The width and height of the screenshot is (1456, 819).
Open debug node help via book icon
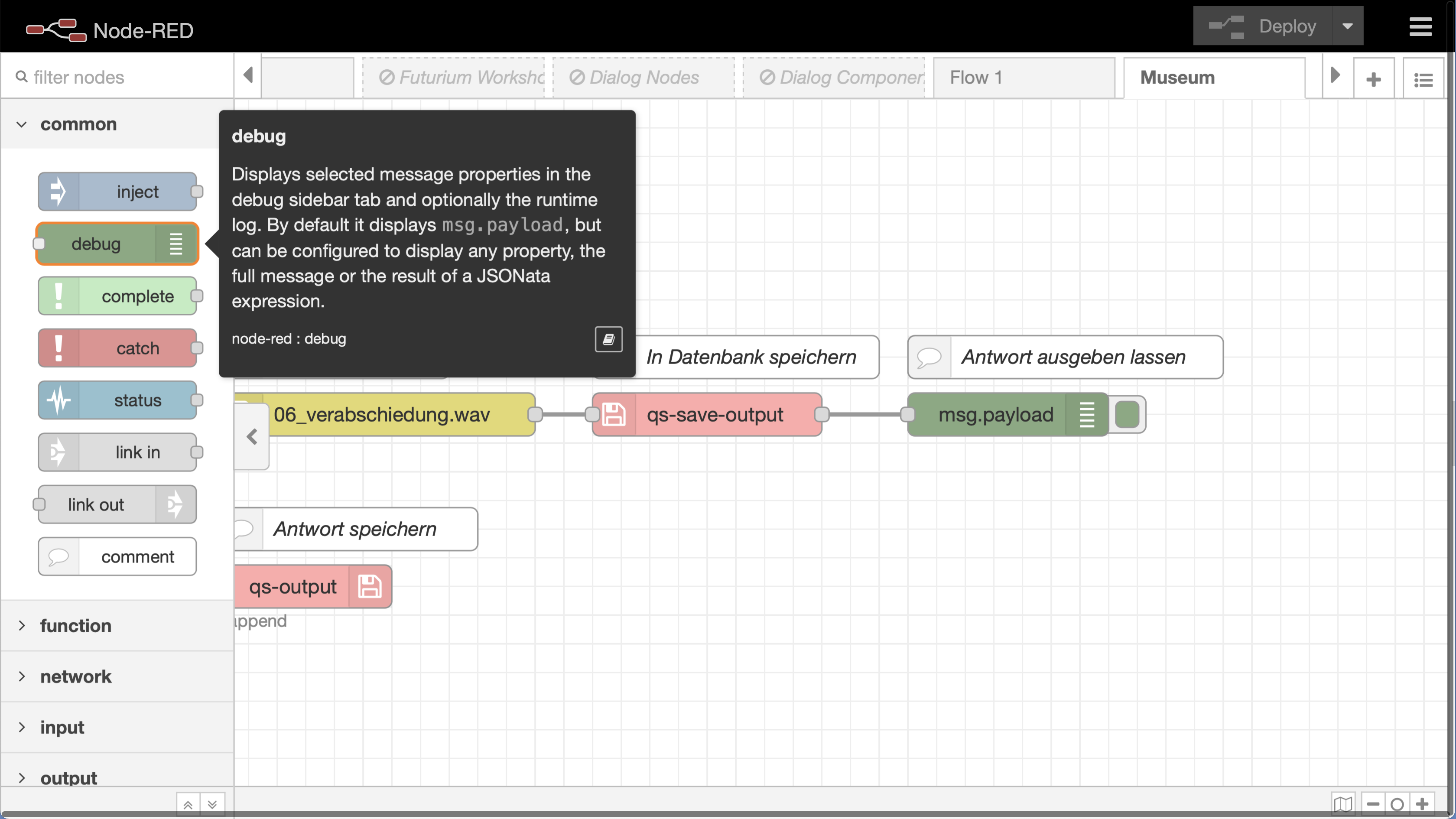pos(608,338)
